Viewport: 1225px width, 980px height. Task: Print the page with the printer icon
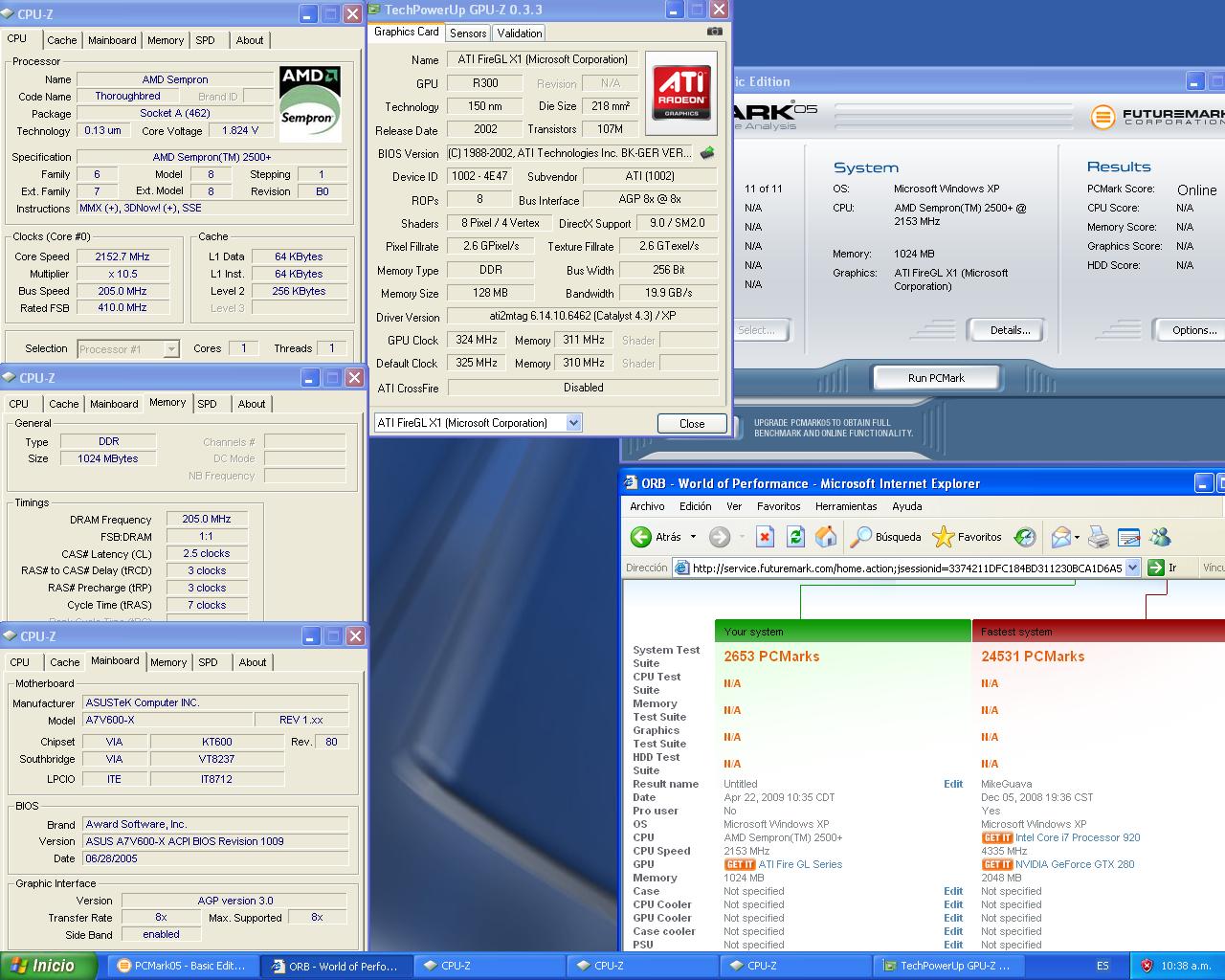click(1099, 537)
